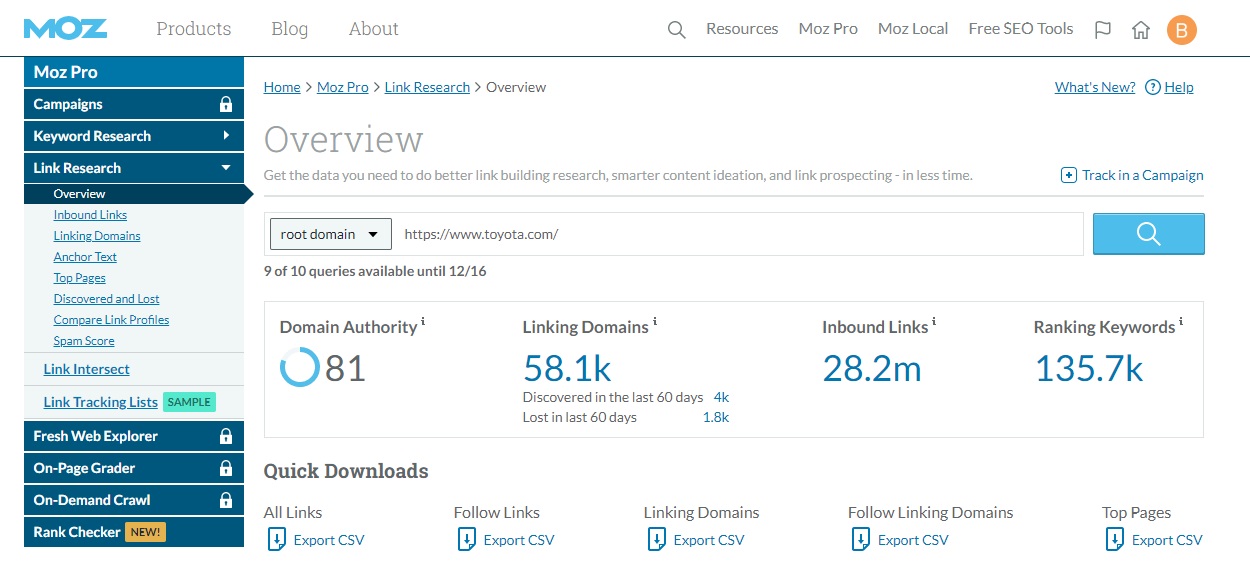This screenshot has width=1250, height=583.
Task: Collapse the Link Research section arrow
Action: tap(227, 168)
